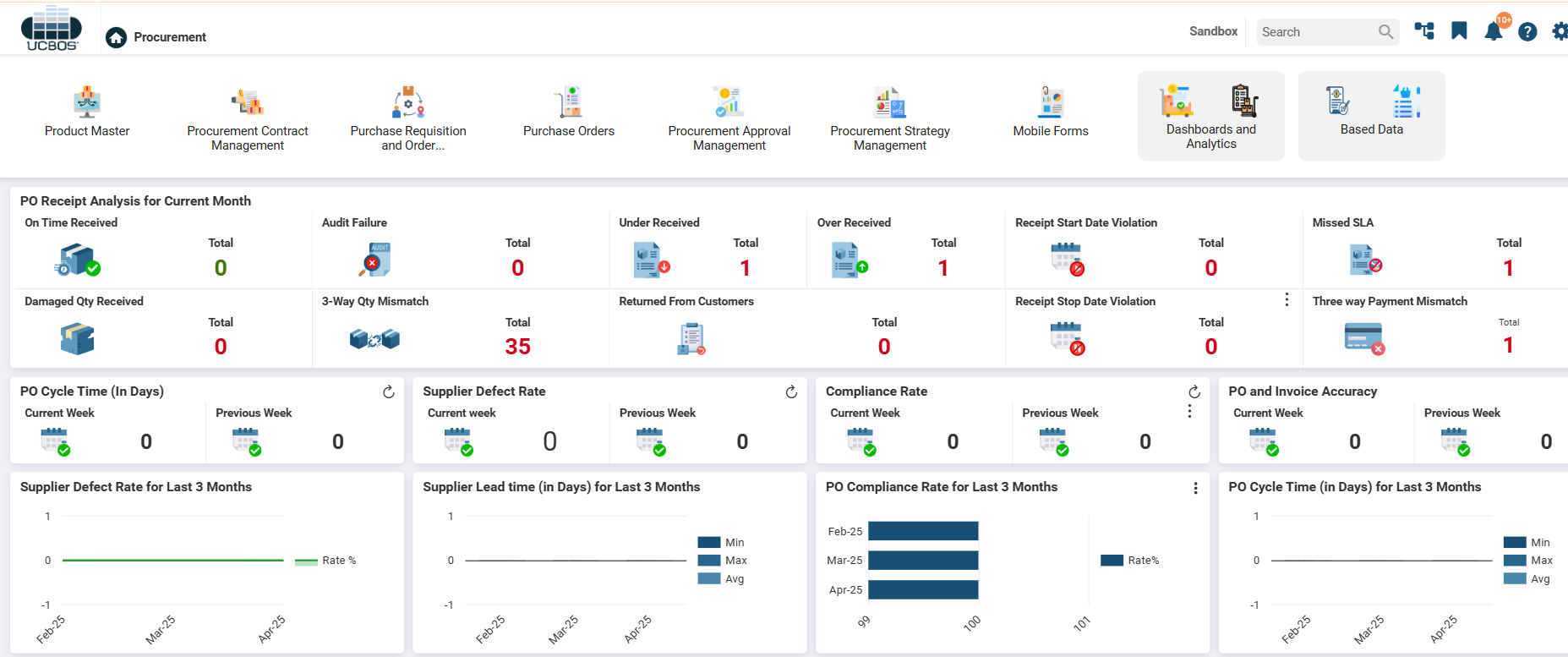Refresh the PO Cycle Time widget

pos(389,392)
